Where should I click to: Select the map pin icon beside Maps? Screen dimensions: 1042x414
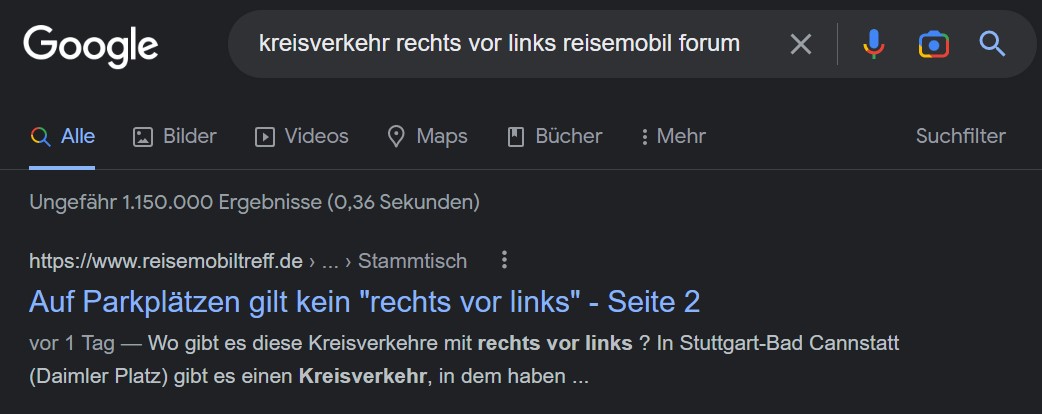coord(396,137)
